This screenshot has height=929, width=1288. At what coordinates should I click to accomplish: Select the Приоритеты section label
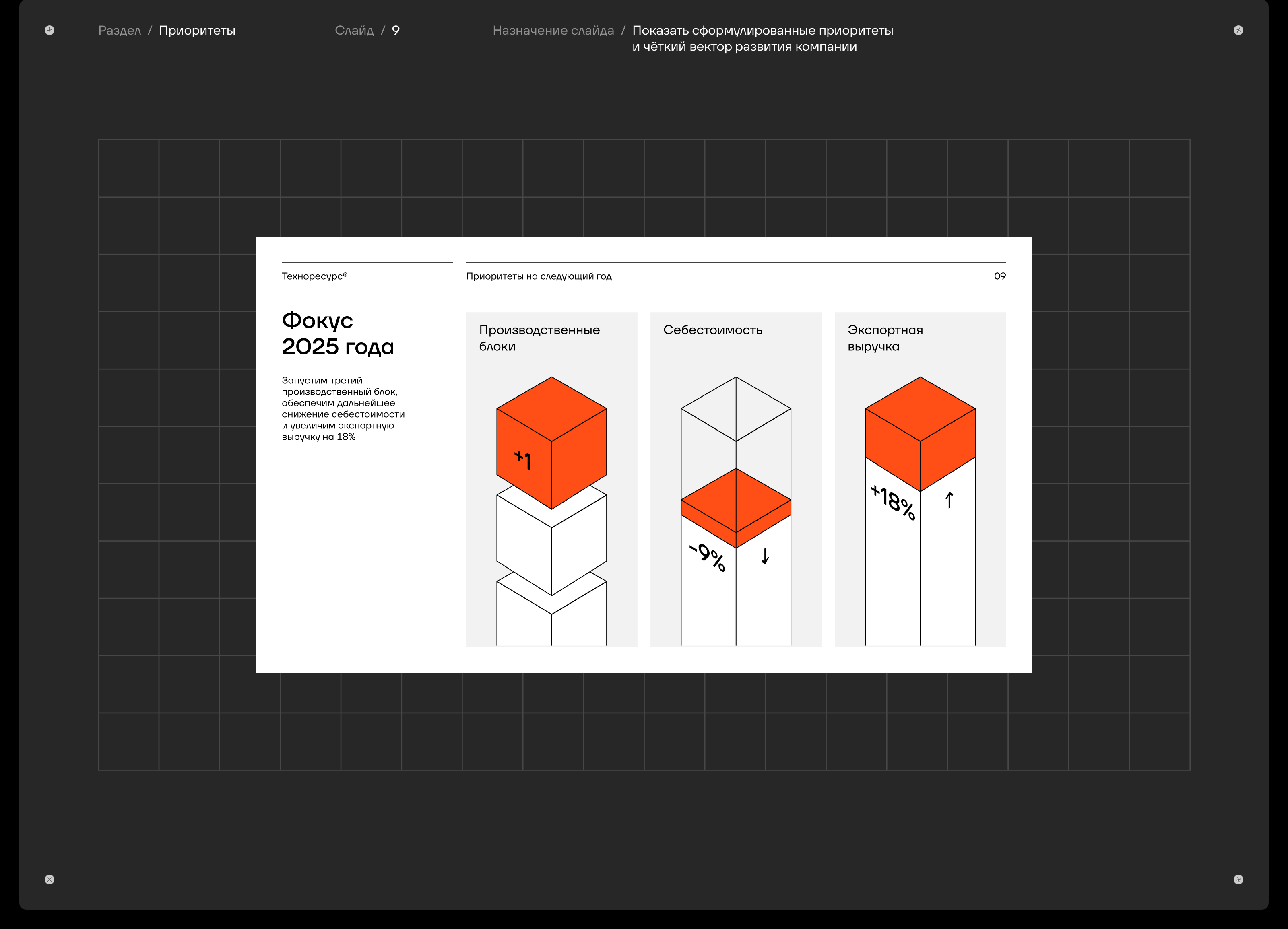click(x=197, y=31)
